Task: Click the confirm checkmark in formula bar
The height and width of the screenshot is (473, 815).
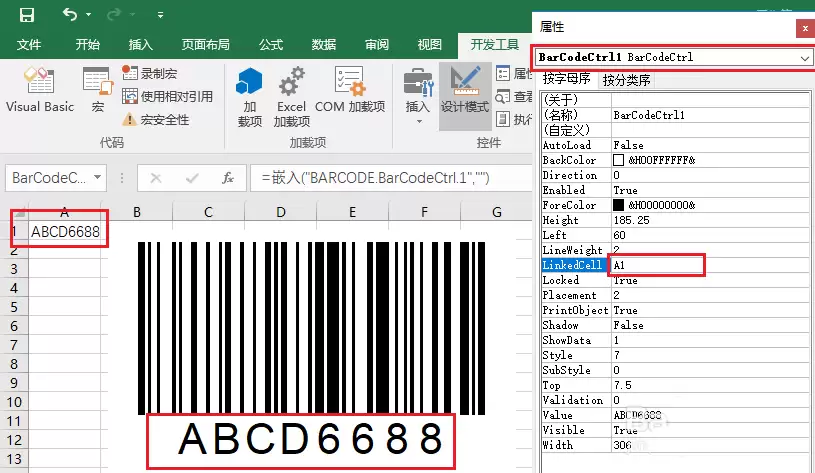Action: coord(192,178)
